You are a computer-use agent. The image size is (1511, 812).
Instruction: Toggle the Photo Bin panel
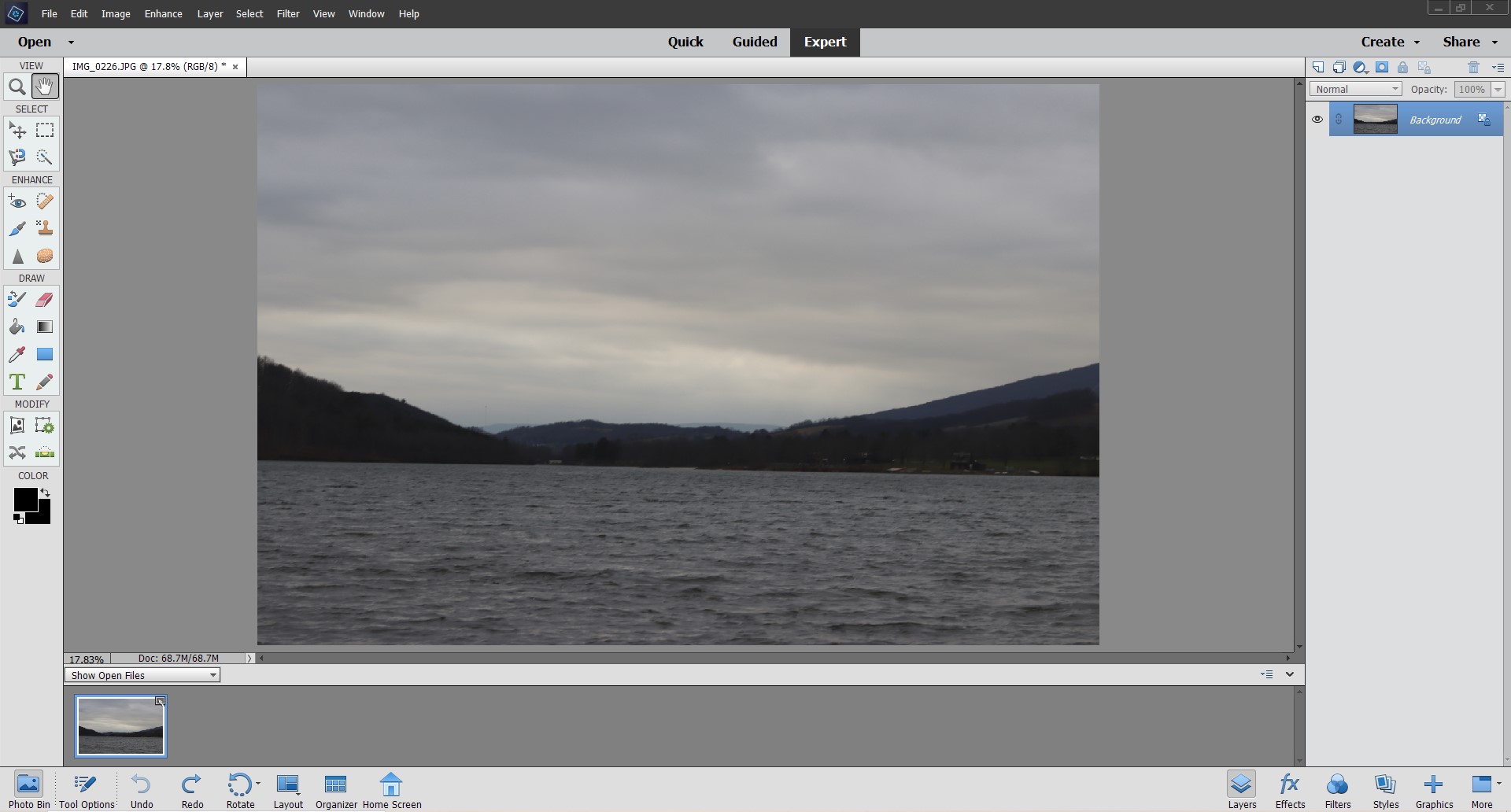point(28,791)
